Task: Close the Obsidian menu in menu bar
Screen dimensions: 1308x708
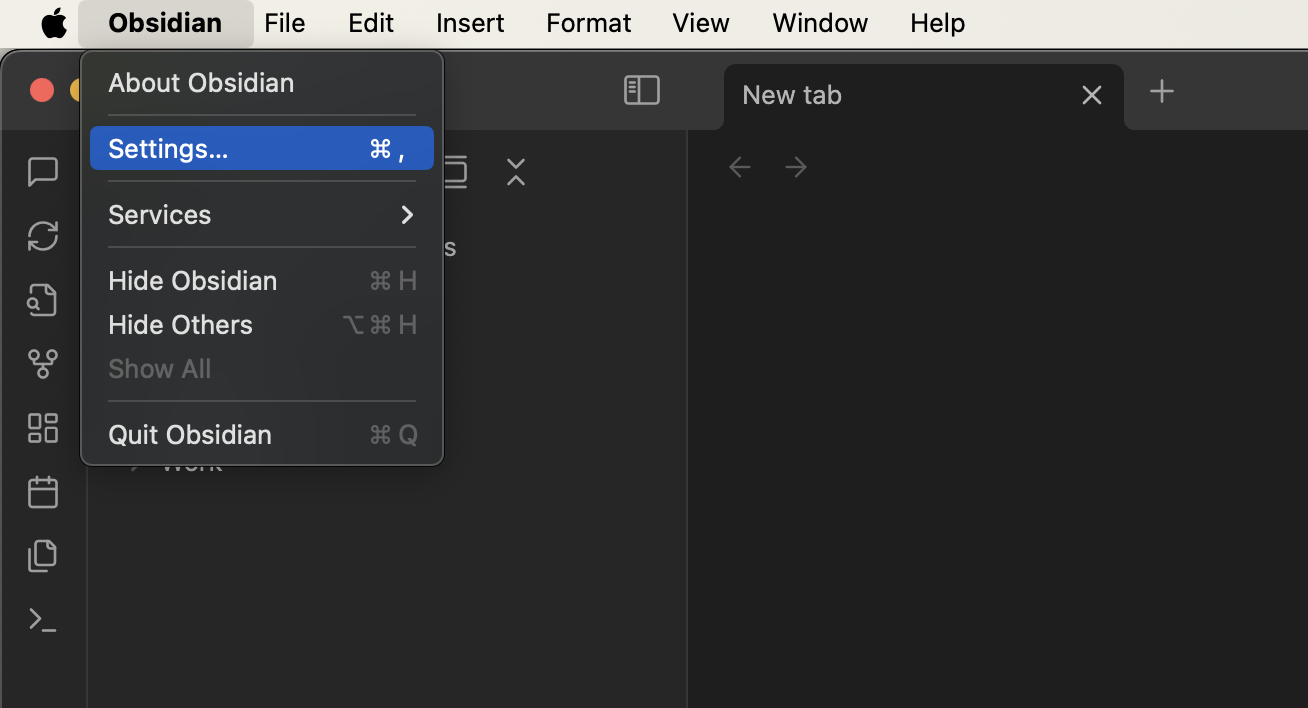Action: tap(165, 23)
